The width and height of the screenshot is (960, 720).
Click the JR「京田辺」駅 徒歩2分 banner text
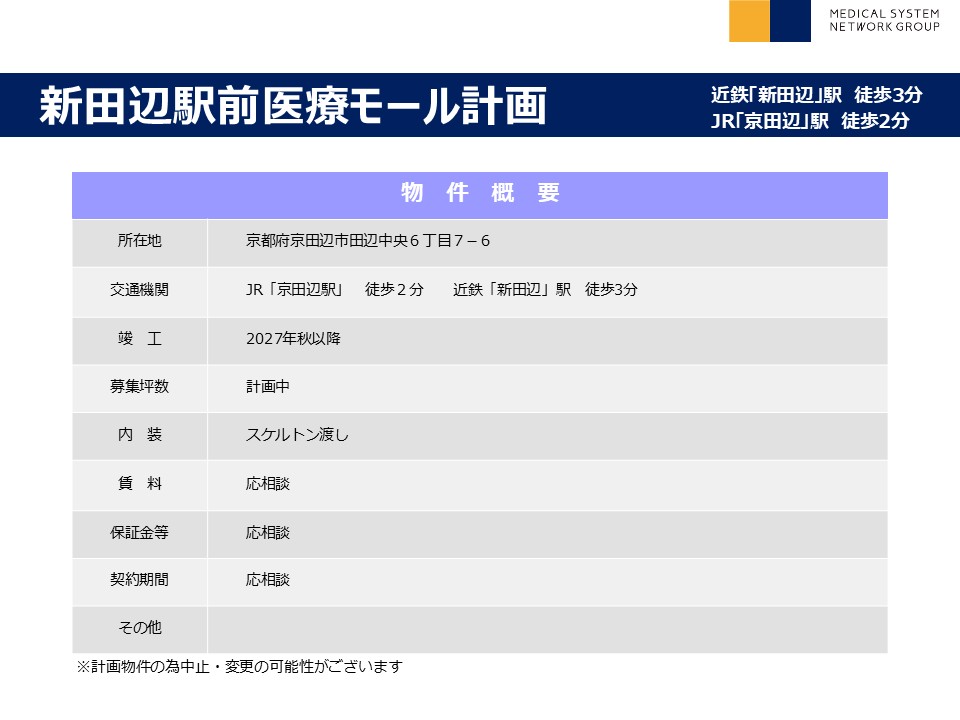(x=810, y=122)
